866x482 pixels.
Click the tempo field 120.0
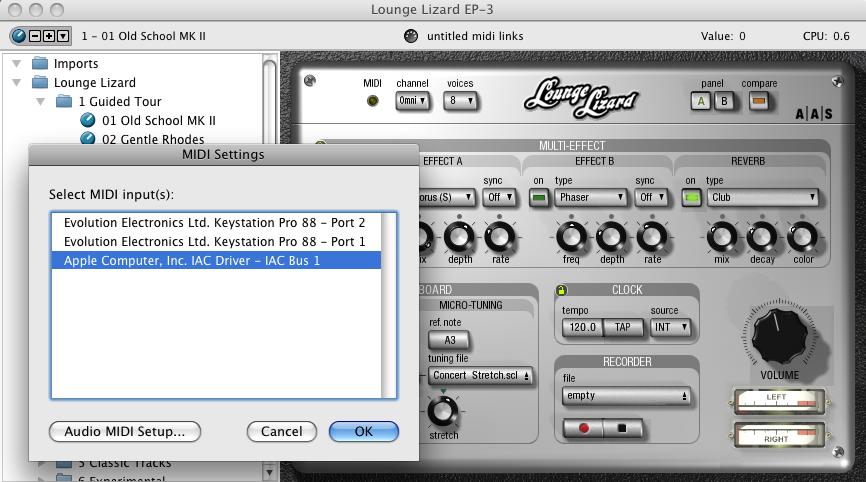coord(582,327)
